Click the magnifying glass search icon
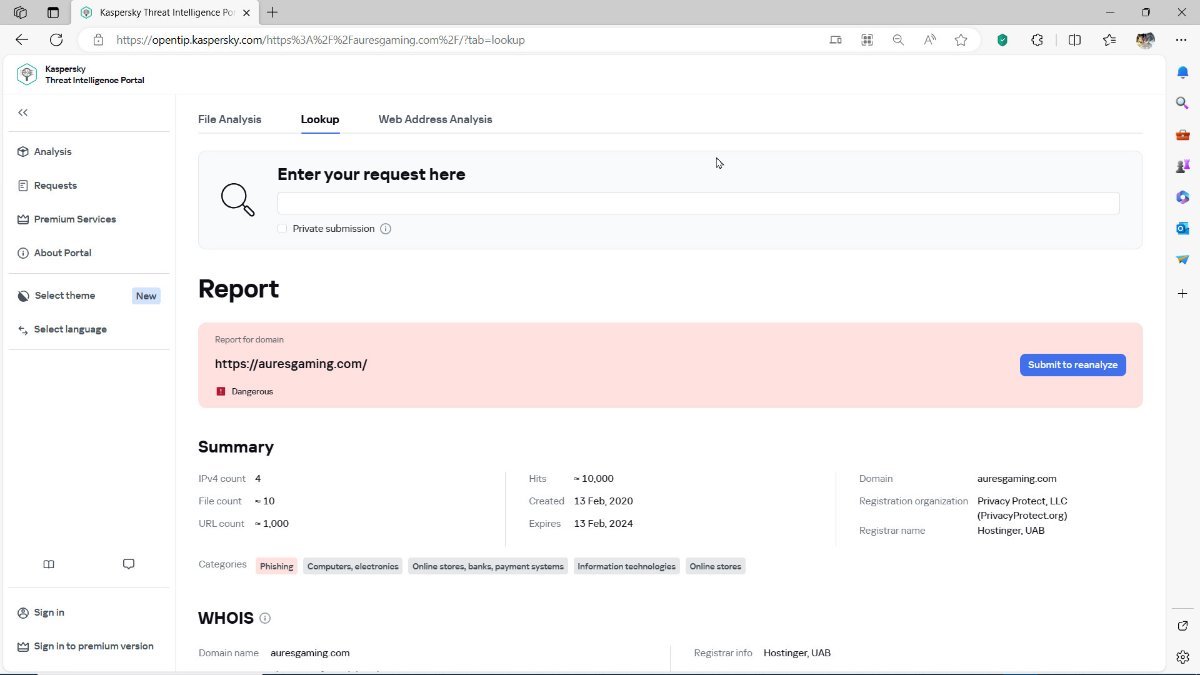Image resolution: width=1200 pixels, height=675 pixels. (238, 199)
